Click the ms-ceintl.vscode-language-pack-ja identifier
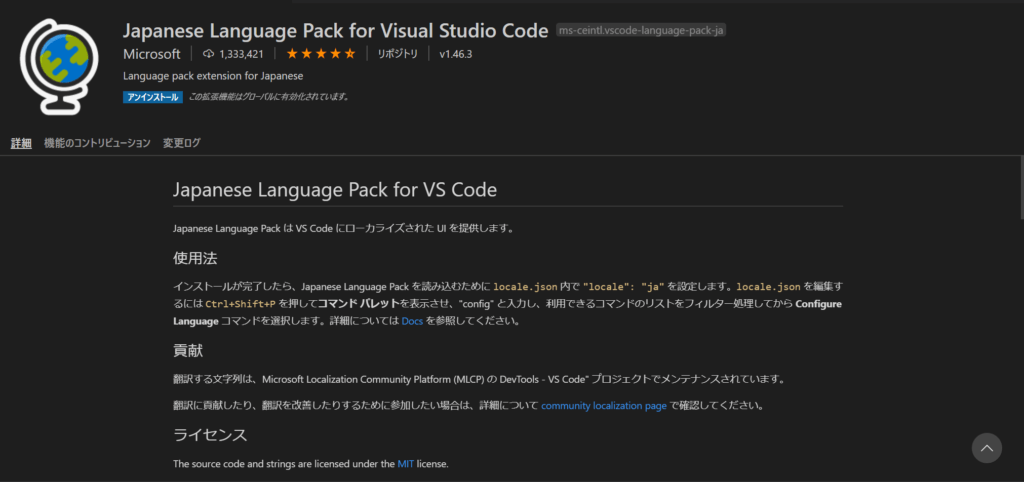Viewport: 1024px width, 482px height. (x=641, y=31)
